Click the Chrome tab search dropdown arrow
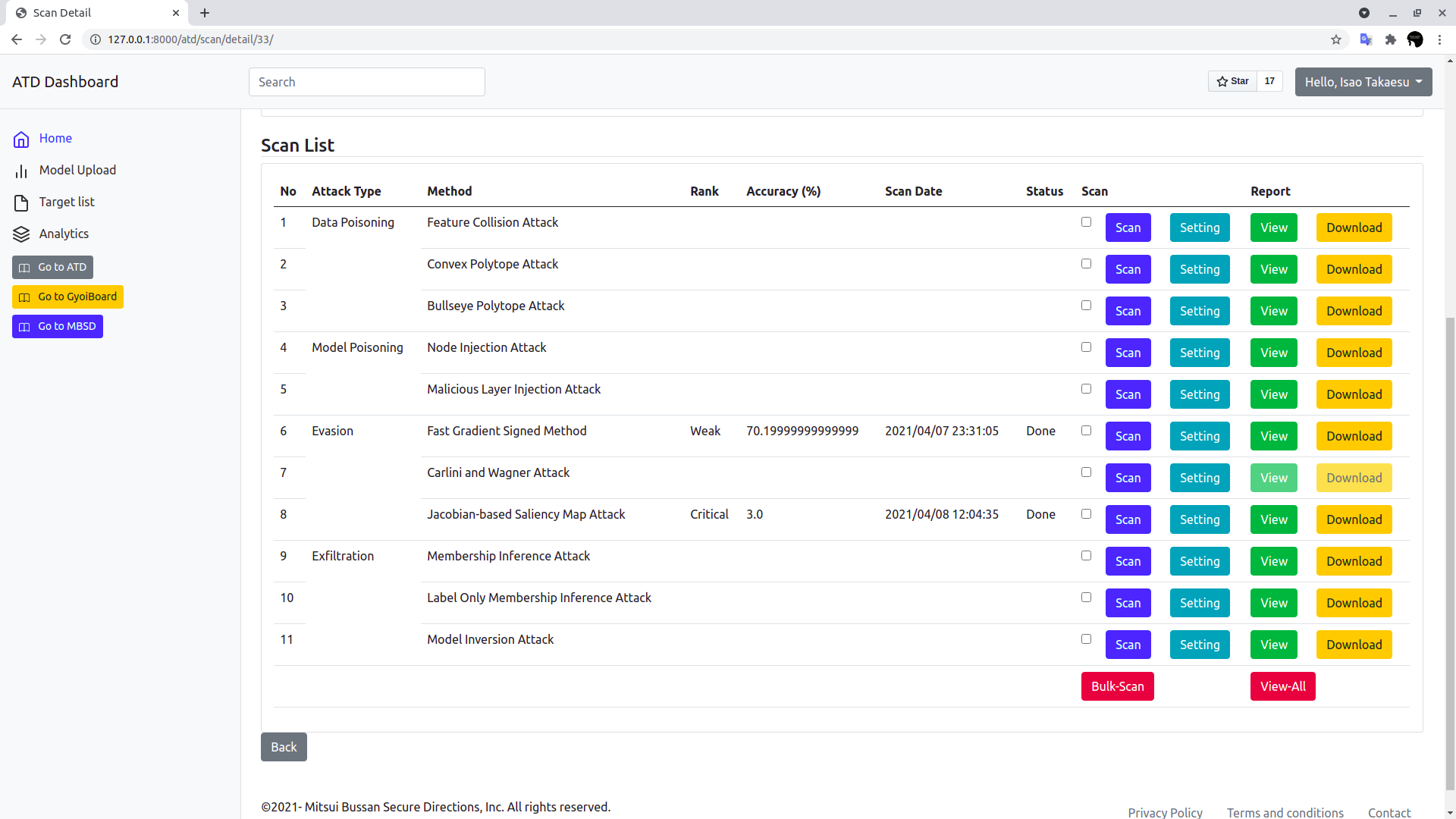This screenshot has width=1456, height=819. [x=1363, y=13]
